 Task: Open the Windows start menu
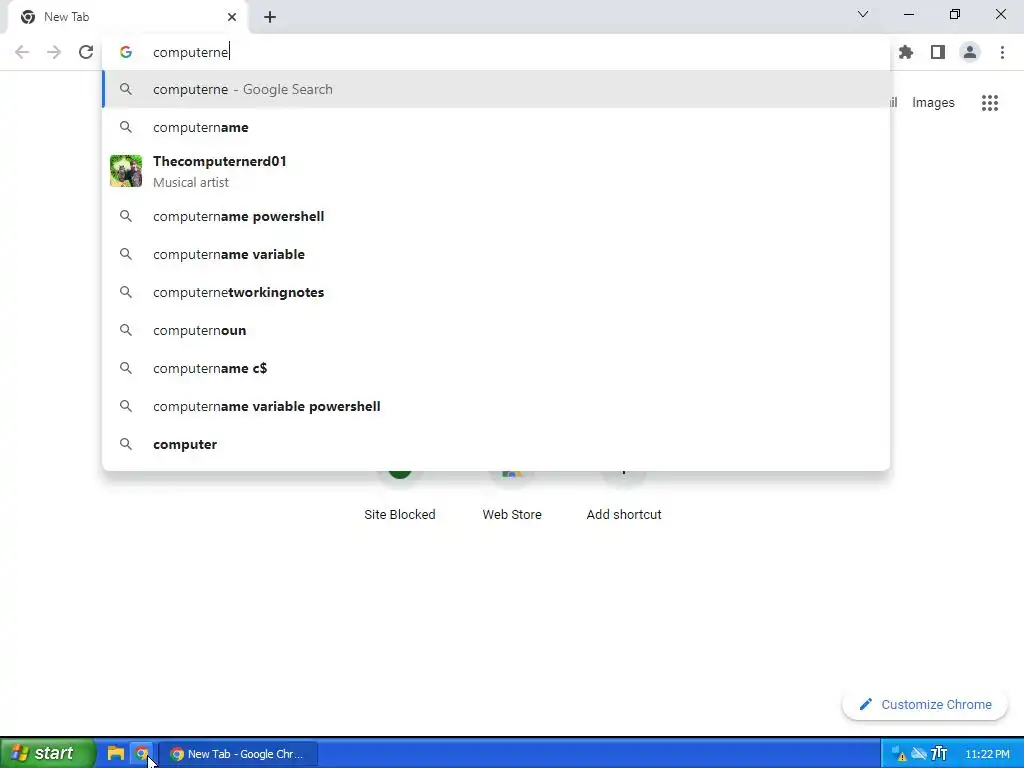pyautogui.click(x=47, y=753)
